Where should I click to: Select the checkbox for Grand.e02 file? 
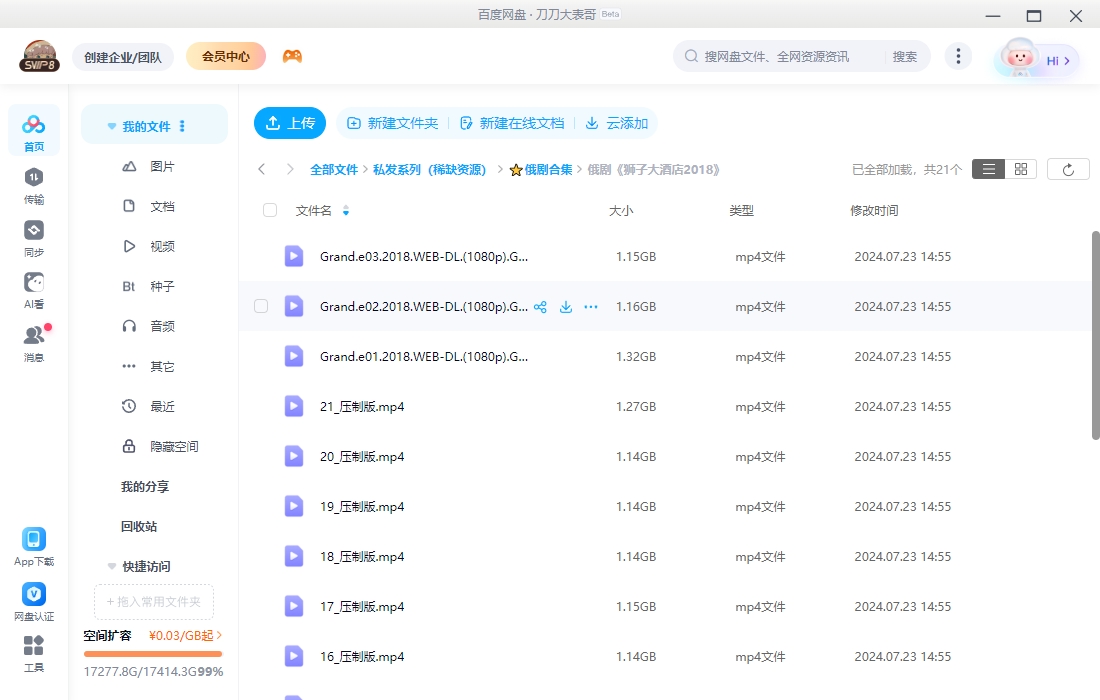point(261,306)
